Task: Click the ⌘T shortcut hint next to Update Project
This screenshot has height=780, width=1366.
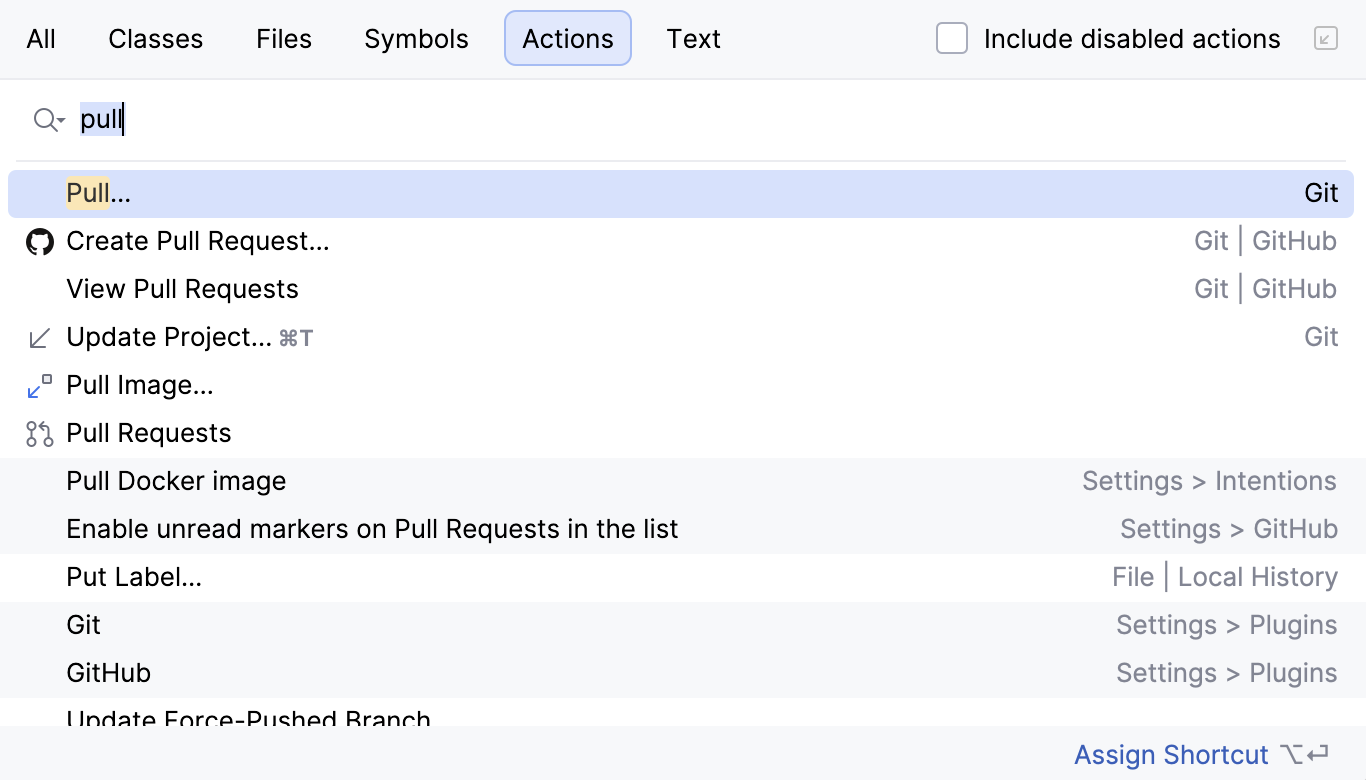Action: pyautogui.click(x=297, y=338)
